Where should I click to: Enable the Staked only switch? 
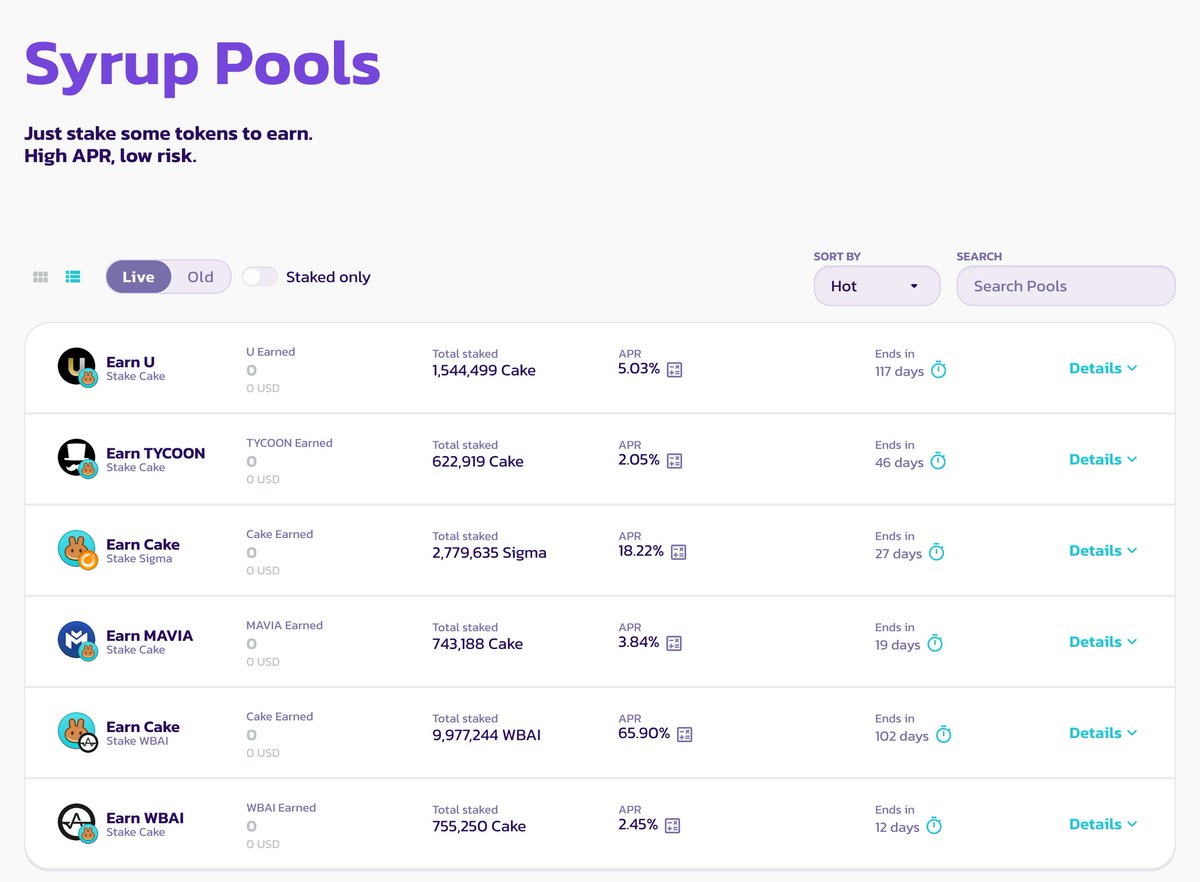point(260,277)
